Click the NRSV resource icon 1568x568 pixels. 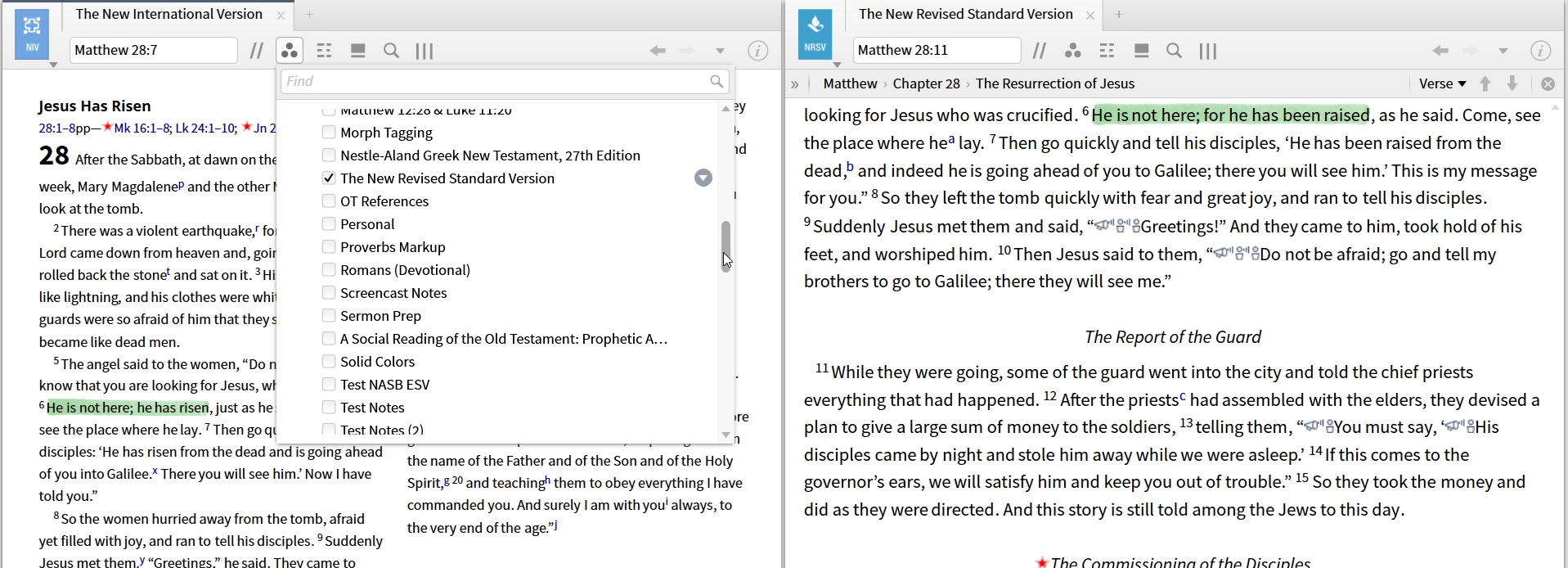[x=815, y=34]
